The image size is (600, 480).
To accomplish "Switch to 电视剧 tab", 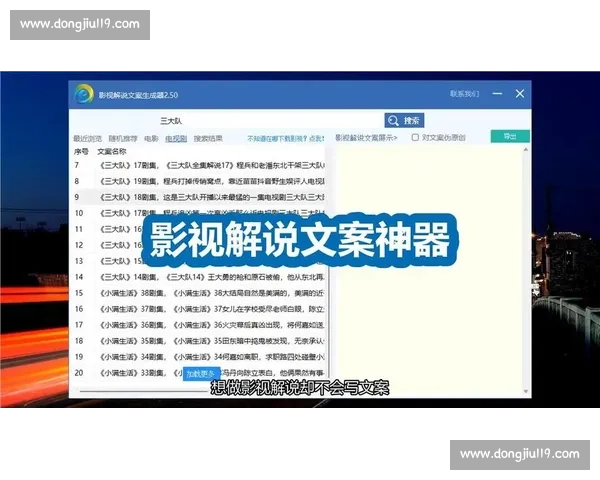I will [176, 138].
